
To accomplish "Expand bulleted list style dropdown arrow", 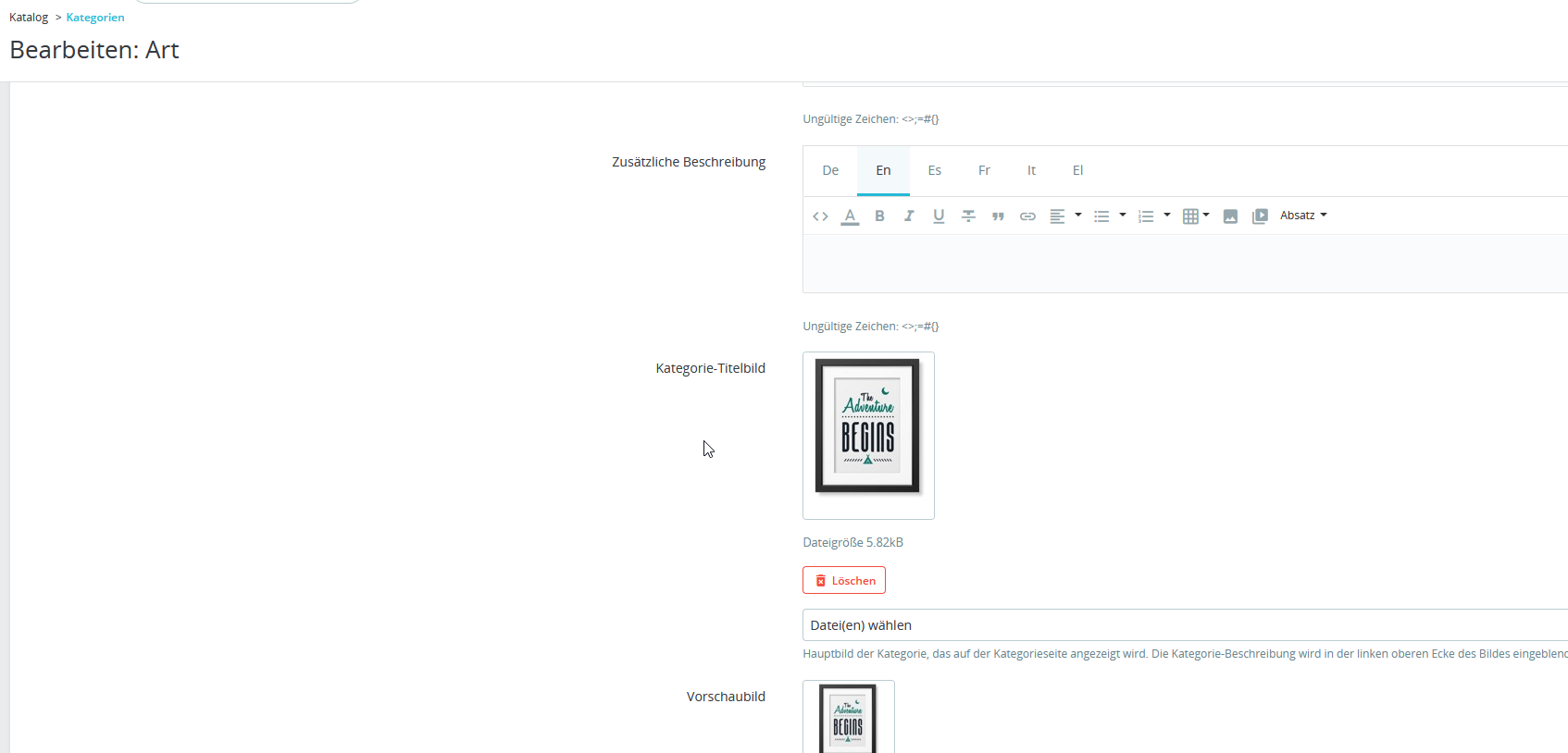I will point(1123,216).
